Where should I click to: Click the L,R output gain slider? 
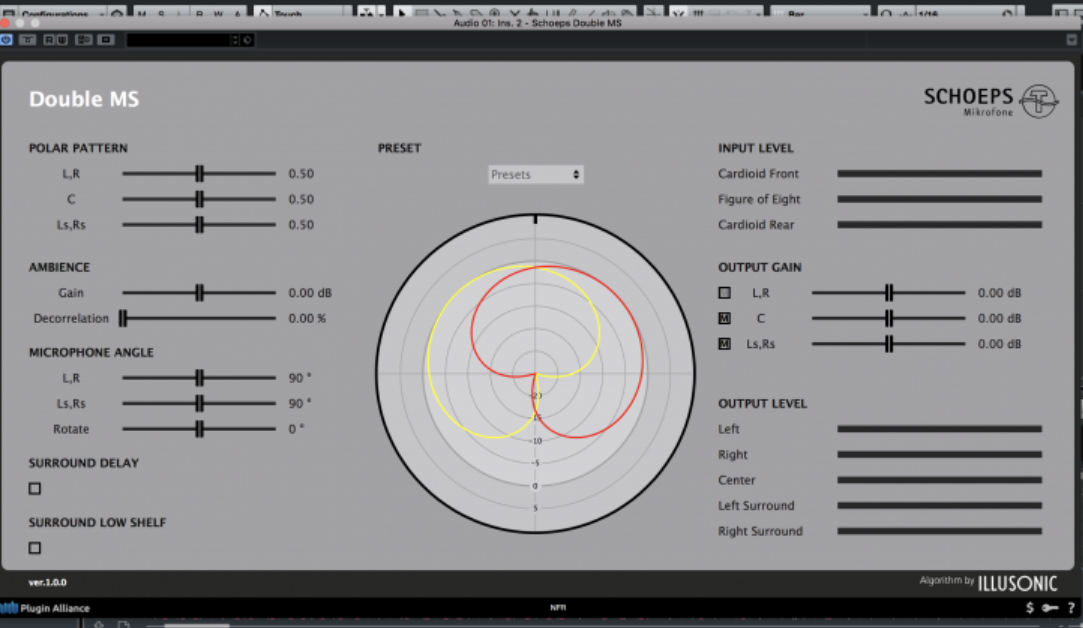tap(888, 293)
